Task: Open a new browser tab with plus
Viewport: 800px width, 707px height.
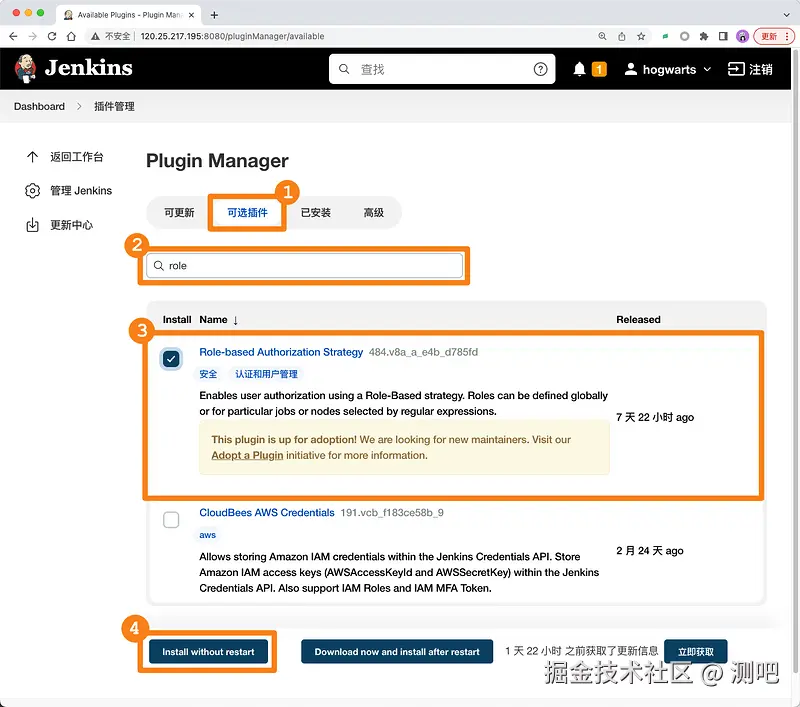Action: point(214,15)
